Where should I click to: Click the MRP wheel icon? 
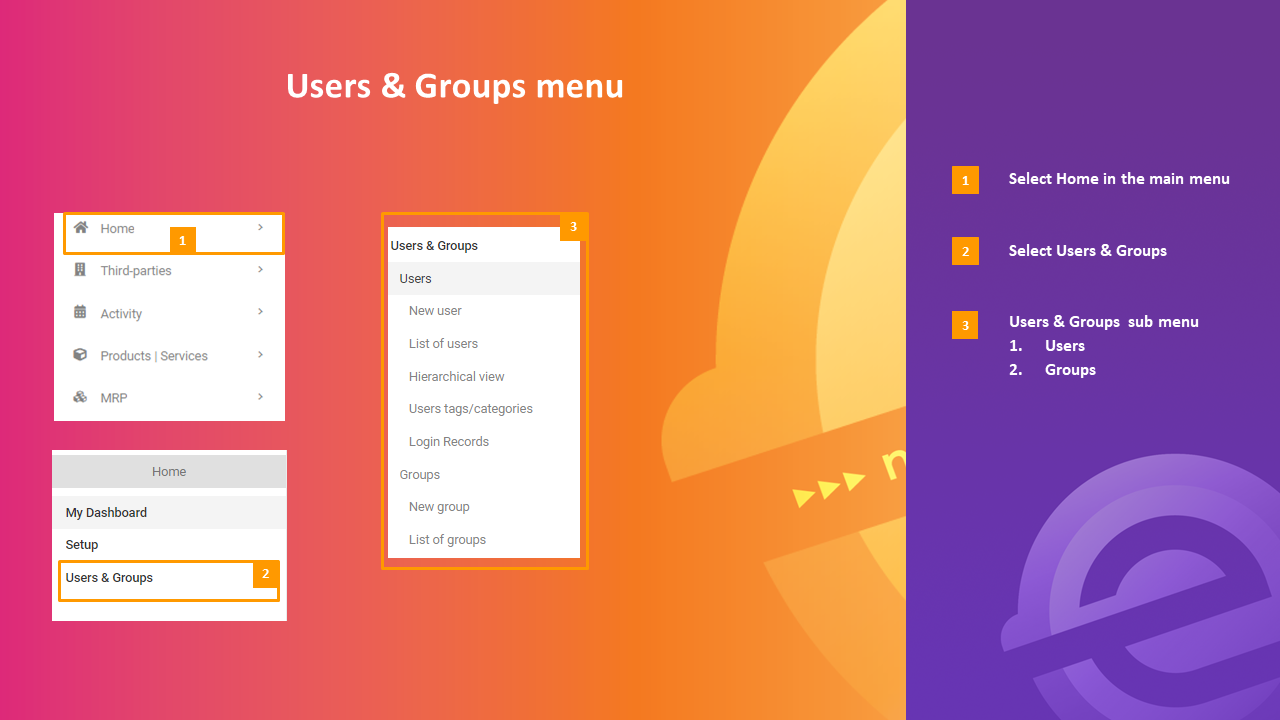[81, 397]
